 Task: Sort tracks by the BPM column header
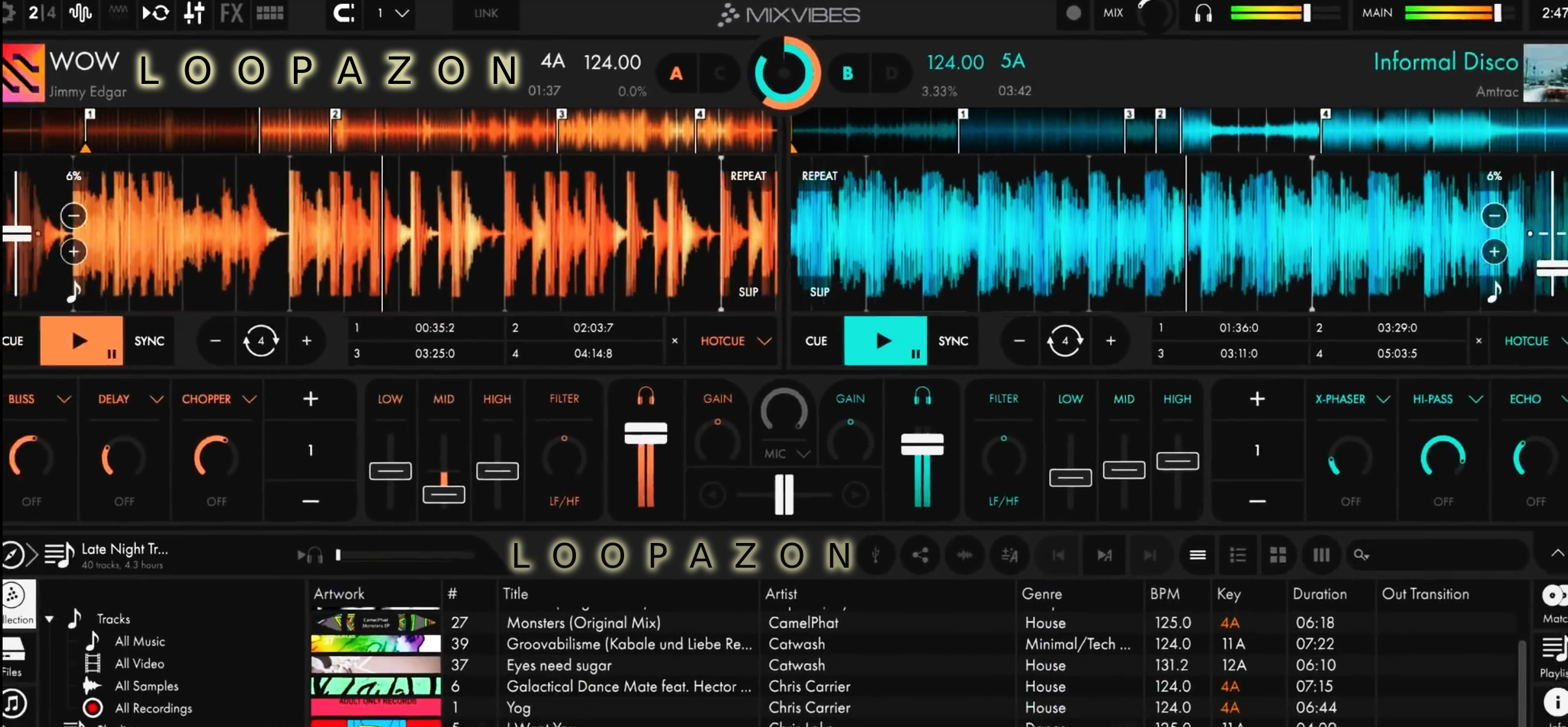tap(1164, 594)
